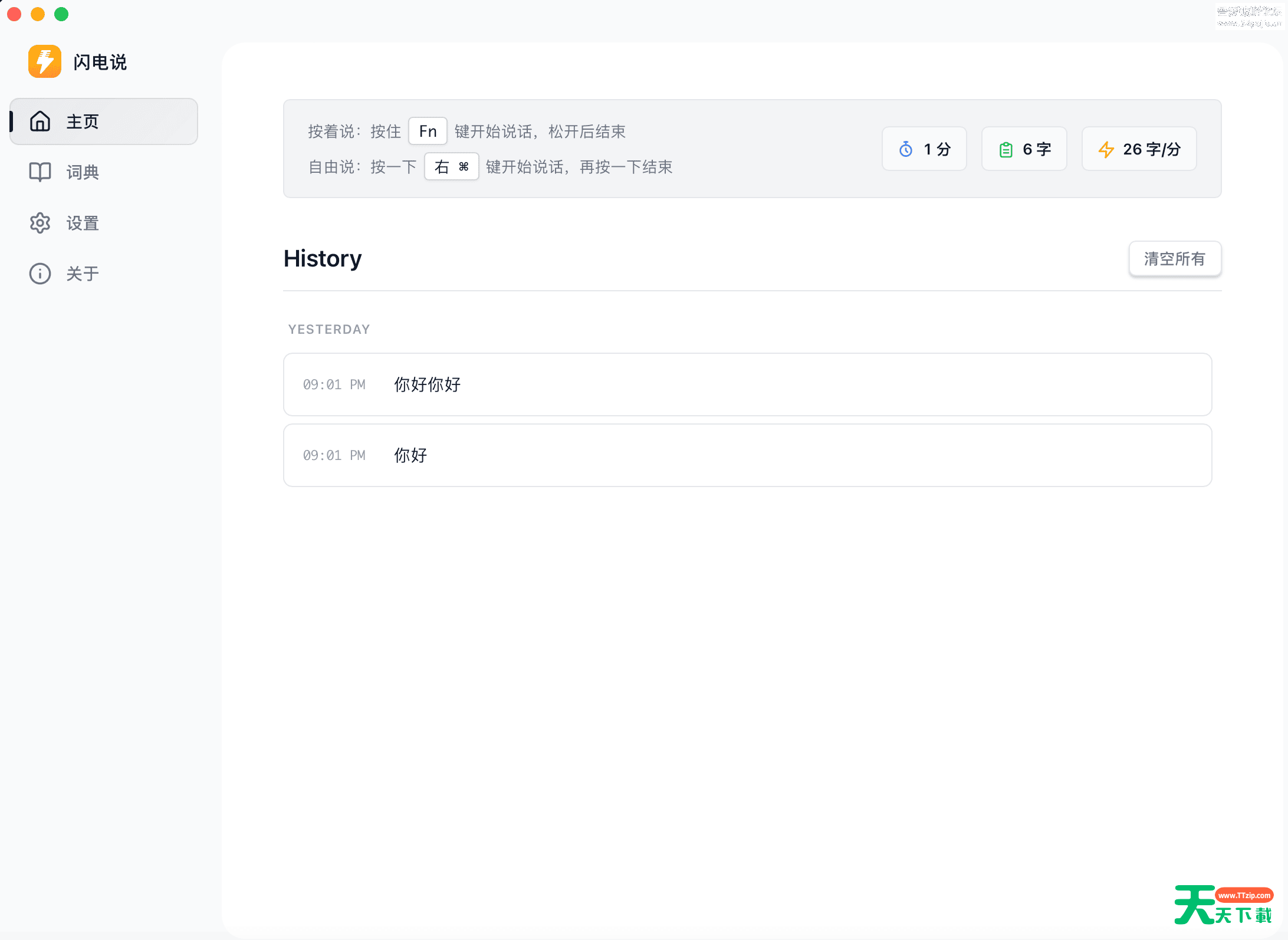Click the History heading
Screen dimensions: 1288x940
coord(322,258)
